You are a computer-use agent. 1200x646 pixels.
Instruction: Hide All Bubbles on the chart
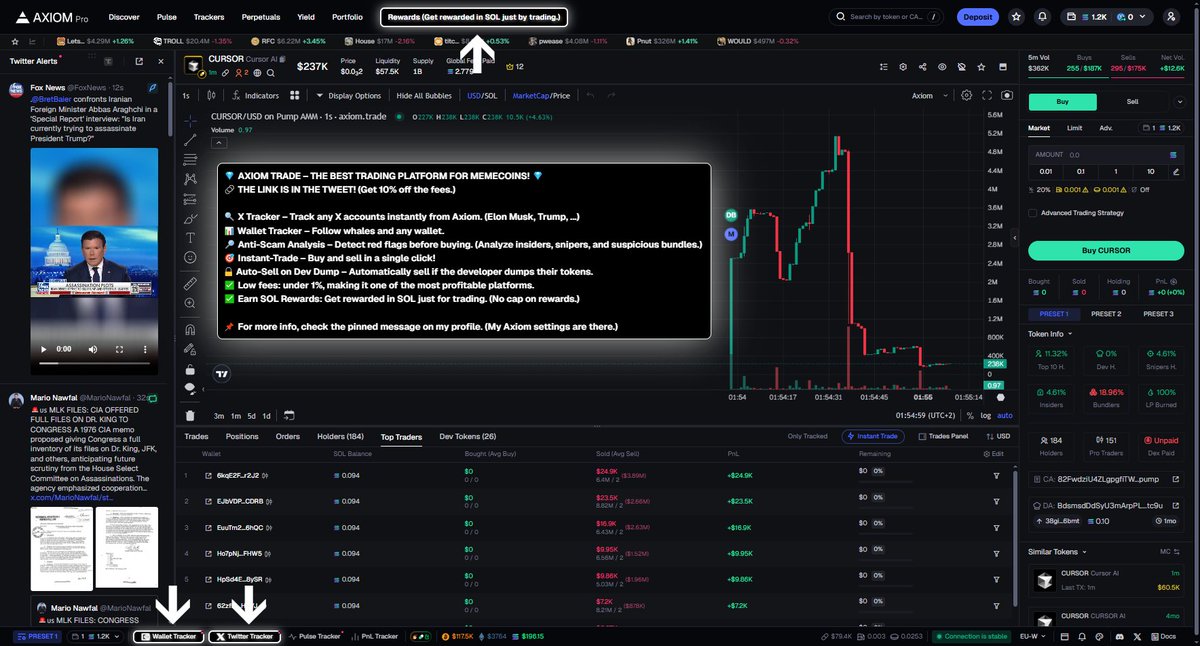424,95
